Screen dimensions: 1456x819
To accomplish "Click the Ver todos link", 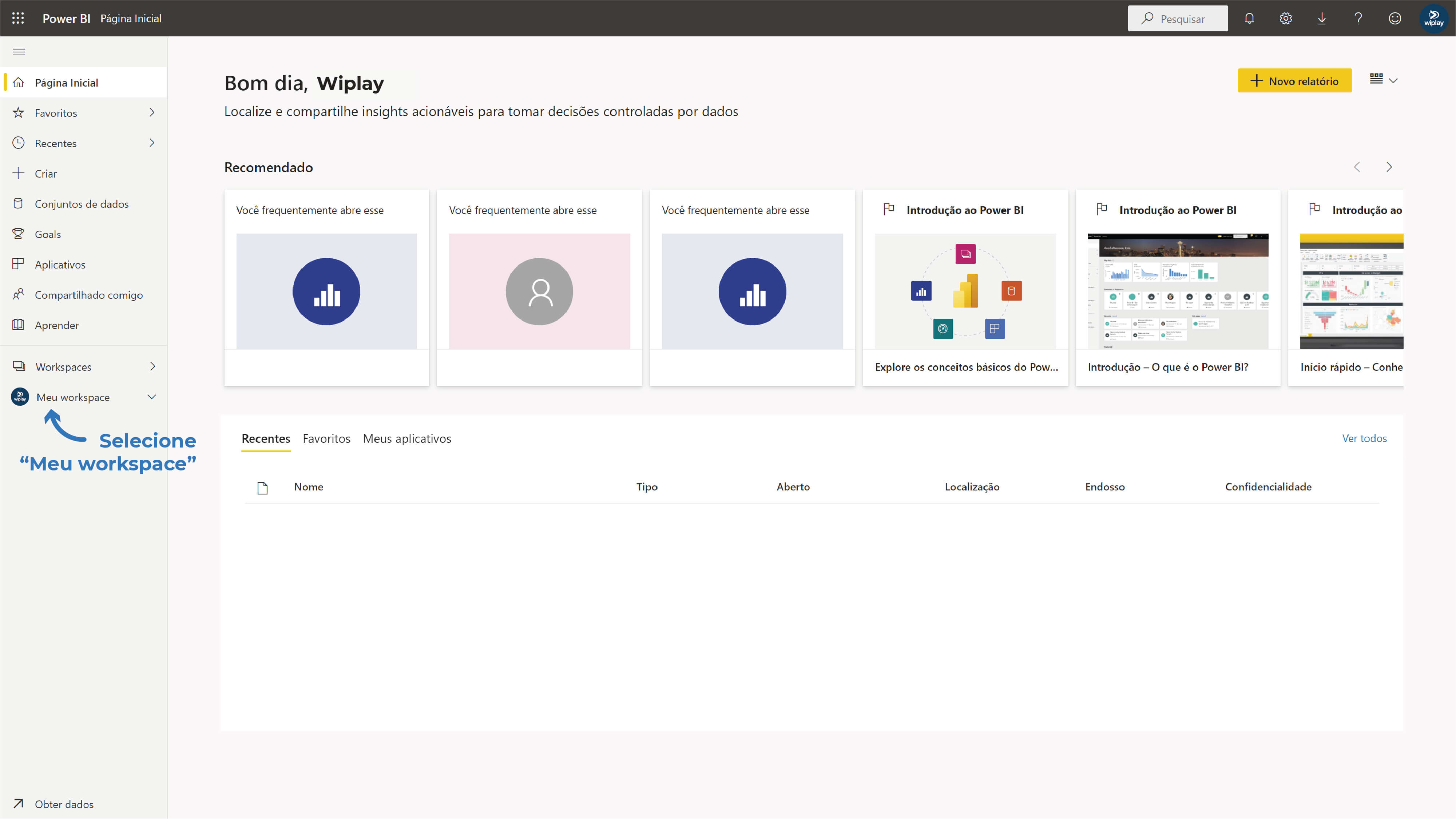I will [1364, 439].
